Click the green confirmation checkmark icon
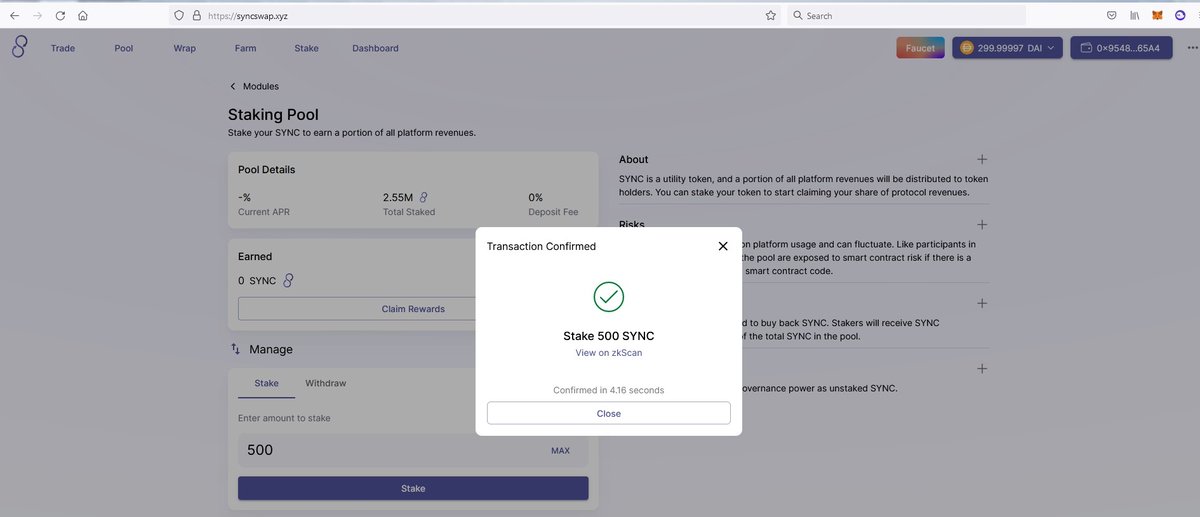Image resolution: width=1200 pixels, height=517 pixels. [609, 296]
